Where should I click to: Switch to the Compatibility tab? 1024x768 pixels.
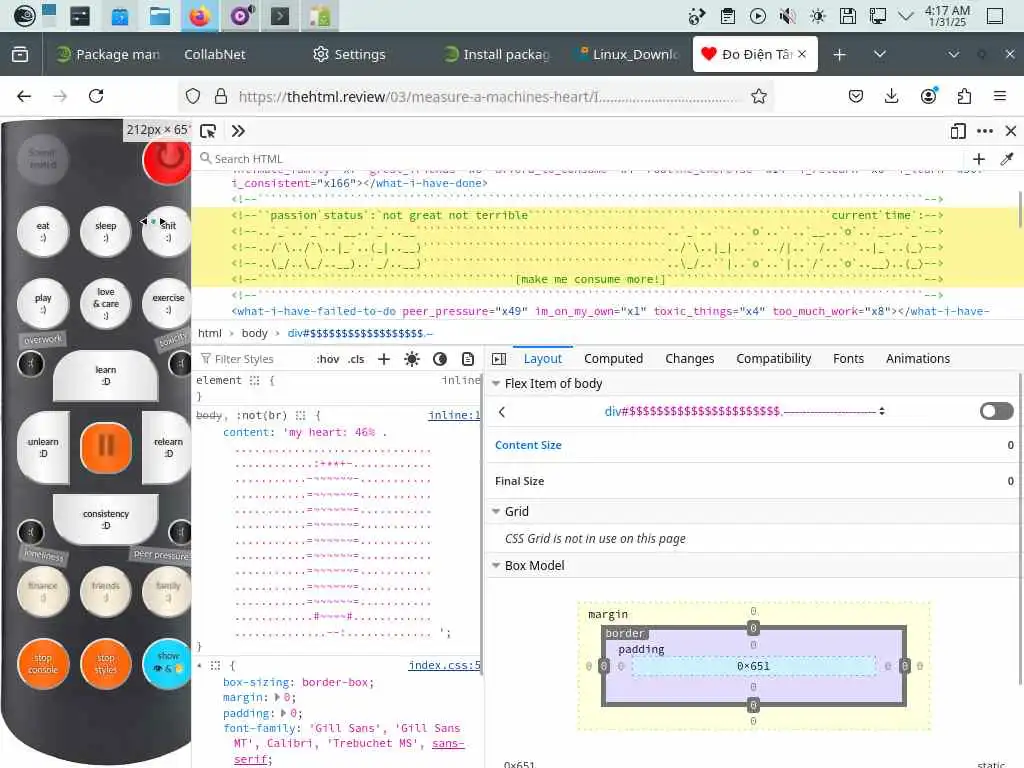point(773,359)
